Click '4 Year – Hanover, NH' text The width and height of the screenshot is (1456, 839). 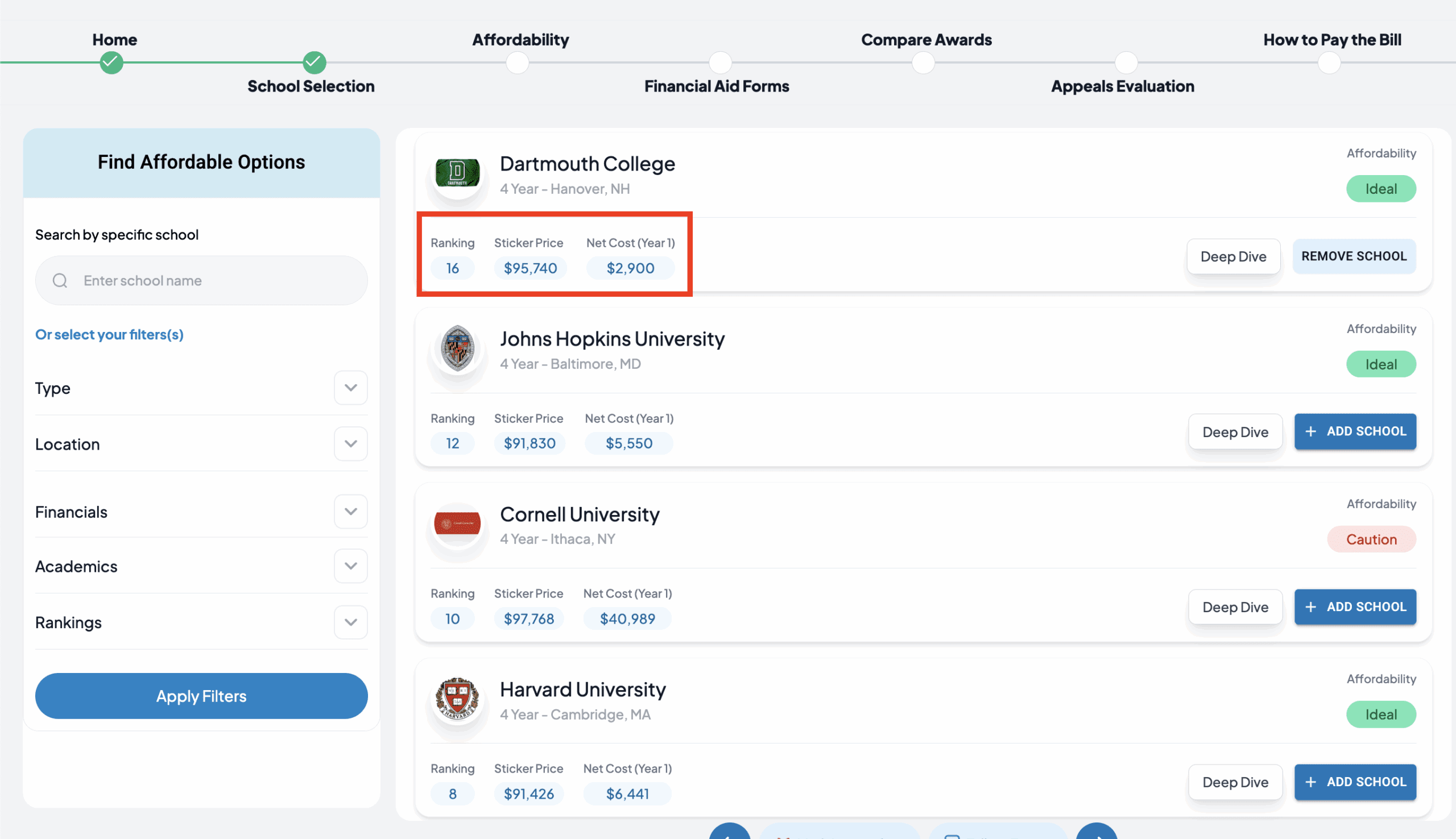564,189
